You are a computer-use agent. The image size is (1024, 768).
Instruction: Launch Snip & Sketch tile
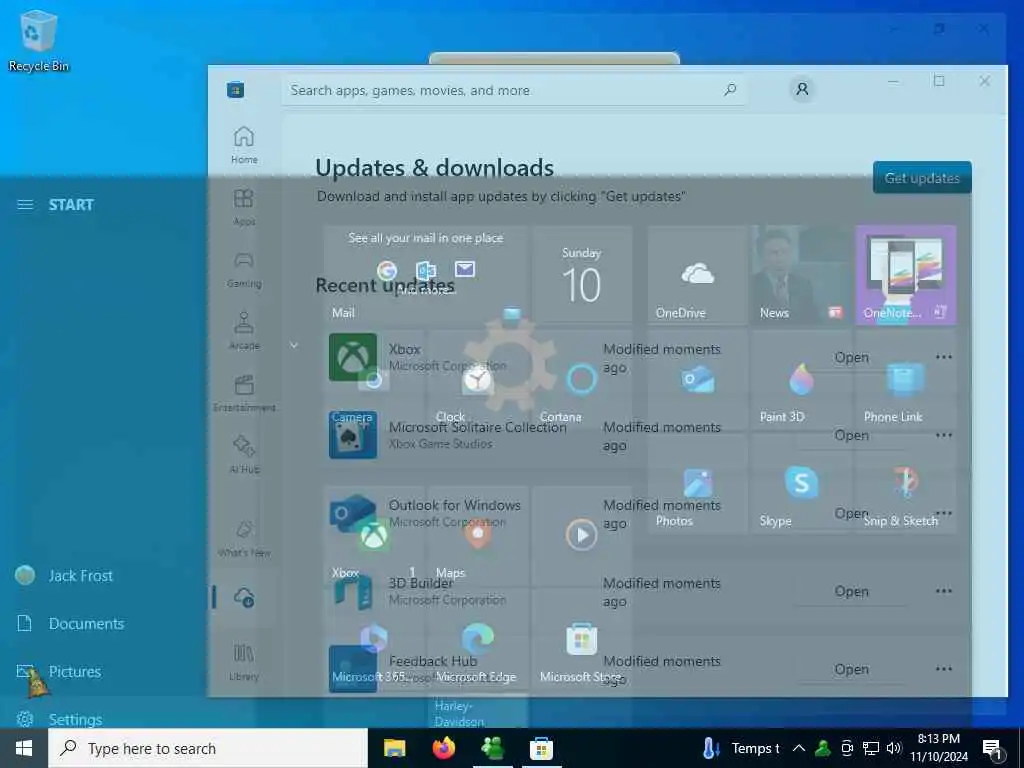[905, 483]
